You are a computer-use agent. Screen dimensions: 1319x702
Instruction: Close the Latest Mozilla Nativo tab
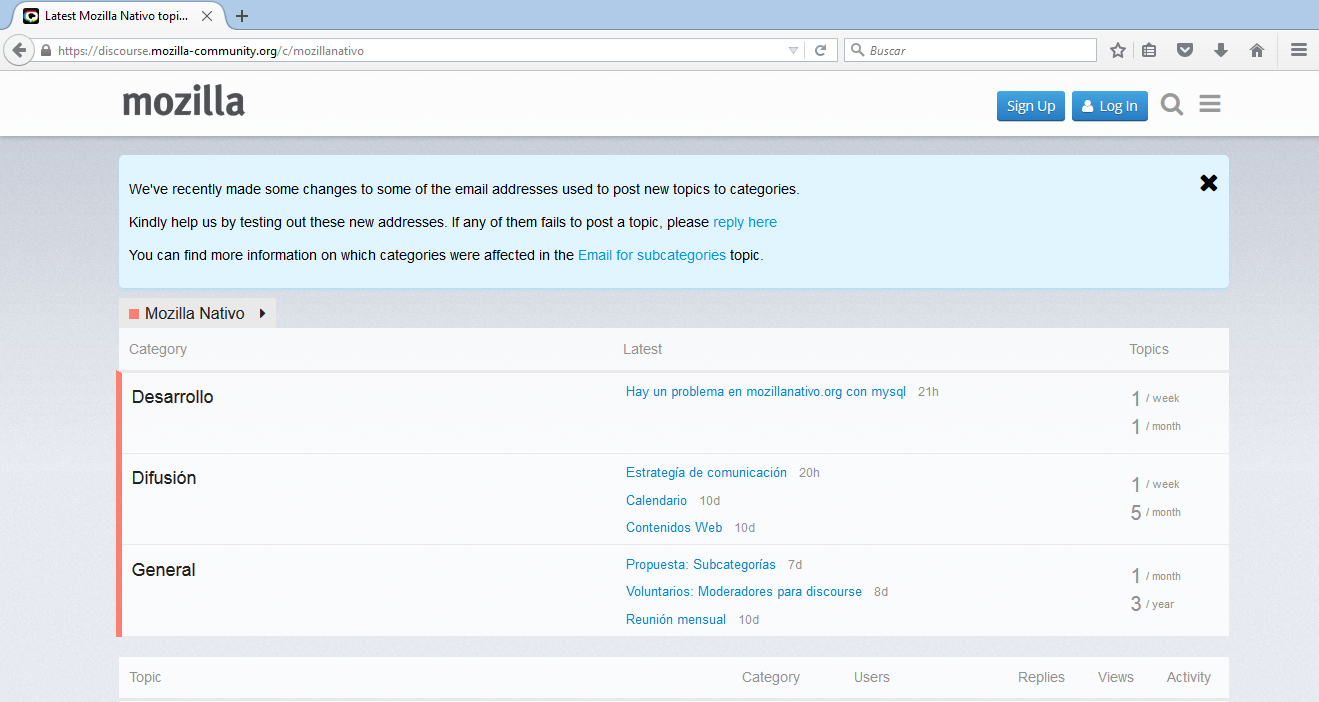coord(208,16)
